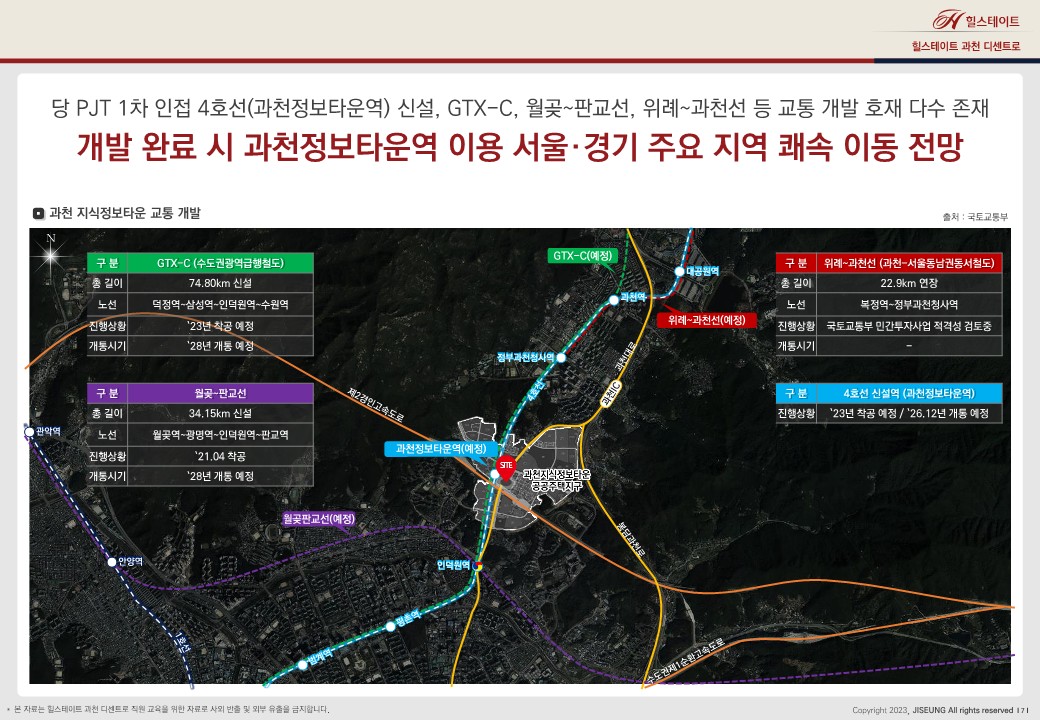Select the green GTX-C(예정) map label
This screenshot has width=1040, height=720.
[x=582, y=257]
